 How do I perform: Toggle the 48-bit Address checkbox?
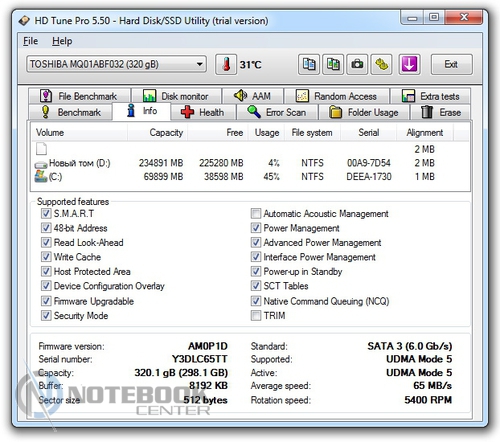(x=46, y=228)
